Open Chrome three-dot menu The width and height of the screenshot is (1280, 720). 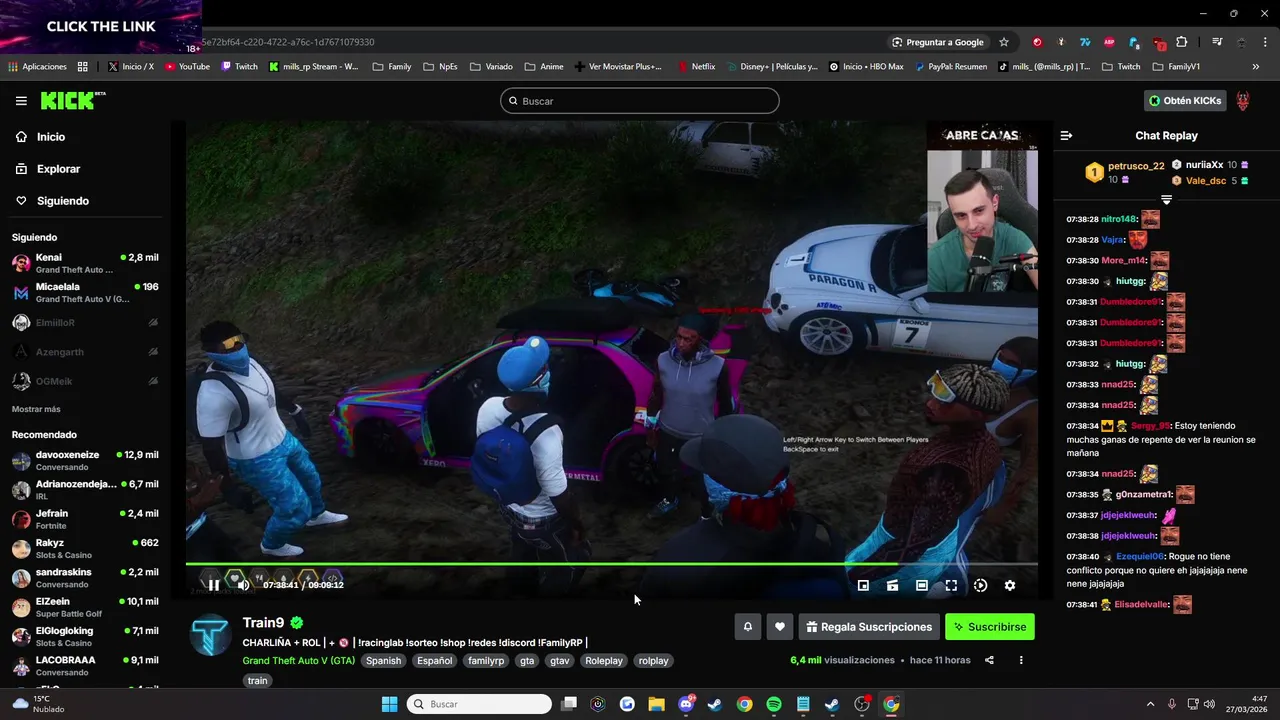coord(1265,42)
